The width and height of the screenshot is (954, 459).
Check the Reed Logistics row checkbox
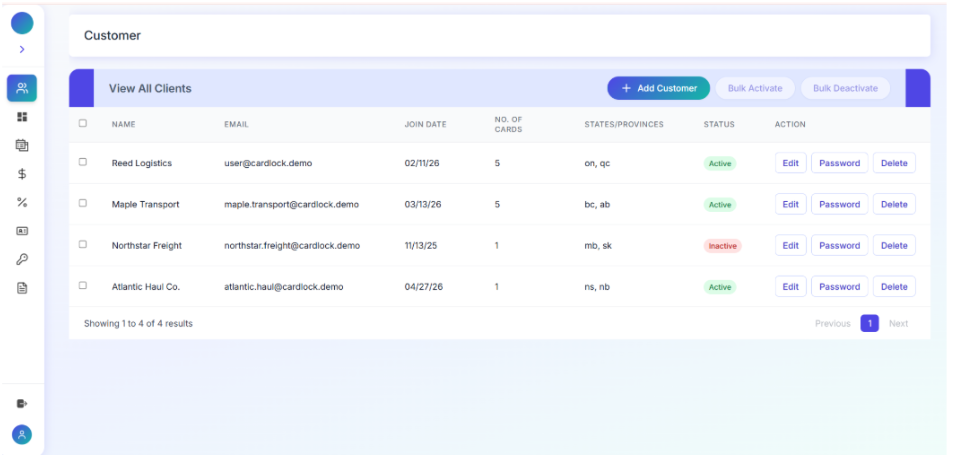pos(83,162)
